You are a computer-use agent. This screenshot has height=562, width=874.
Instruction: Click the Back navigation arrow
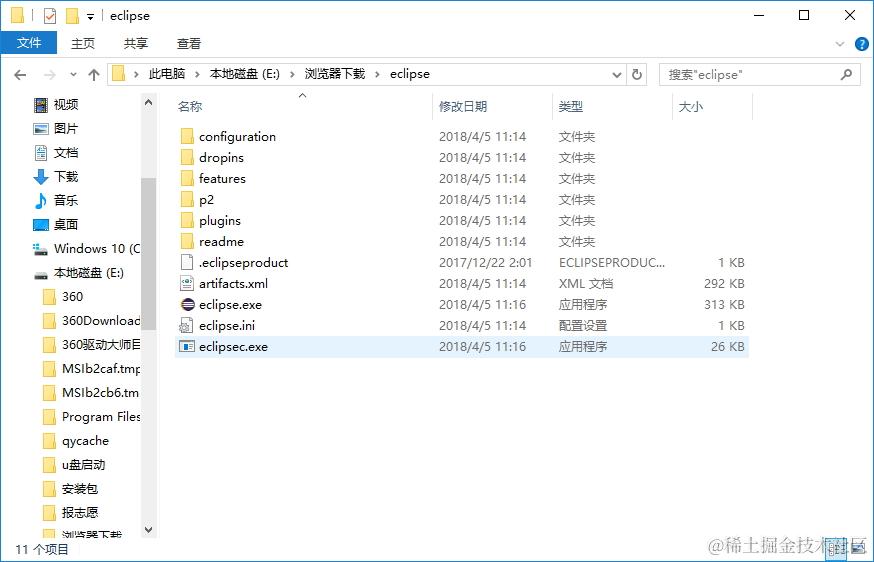pyautogui.click(x=20, y=74)
